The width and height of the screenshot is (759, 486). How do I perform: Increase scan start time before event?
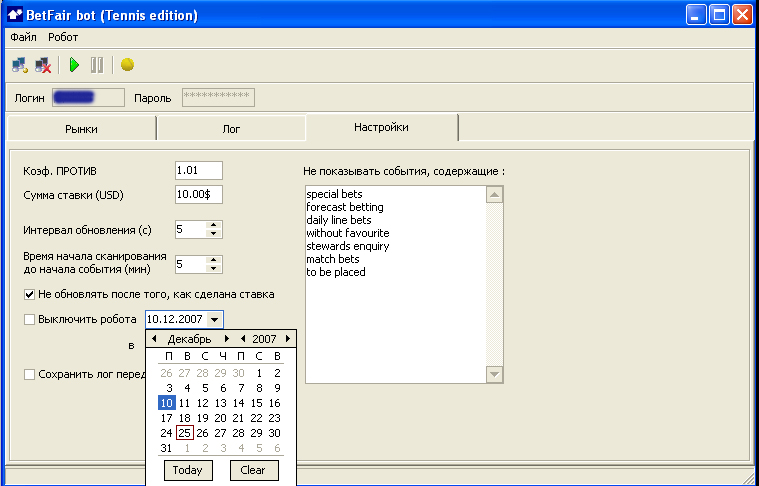213,260
